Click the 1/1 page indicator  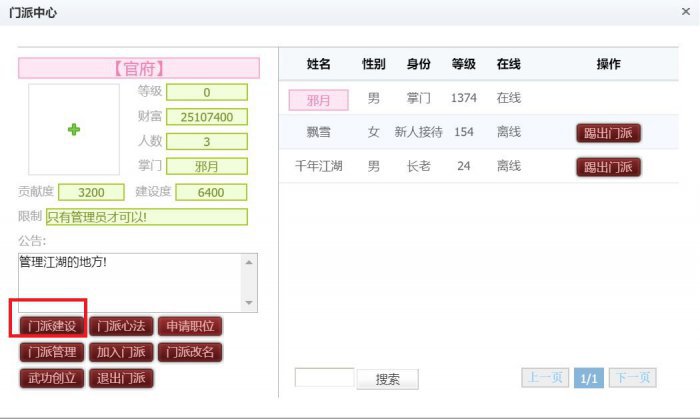point(589,378)
